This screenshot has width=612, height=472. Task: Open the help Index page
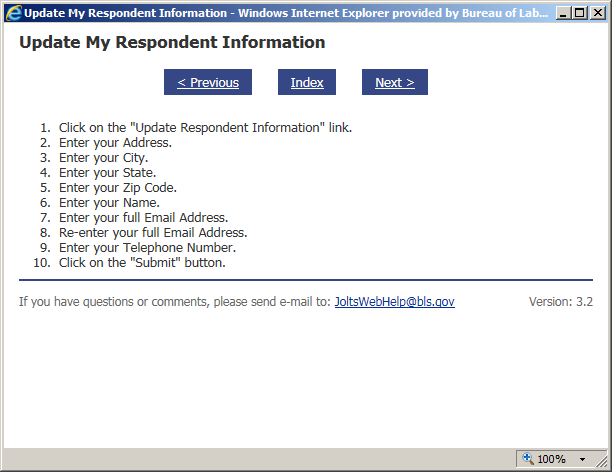point(307,83)
